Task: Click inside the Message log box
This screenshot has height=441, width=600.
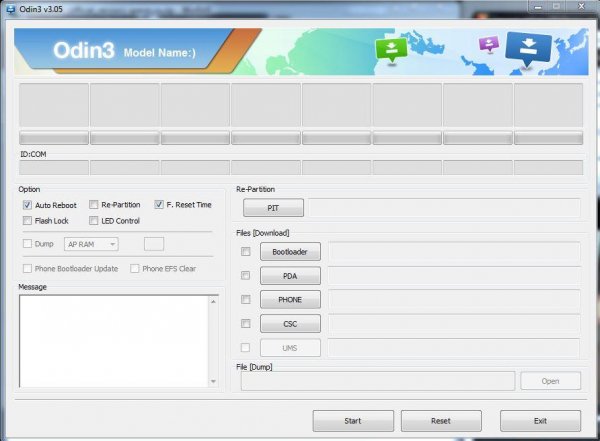Action: tap(114, 341)
